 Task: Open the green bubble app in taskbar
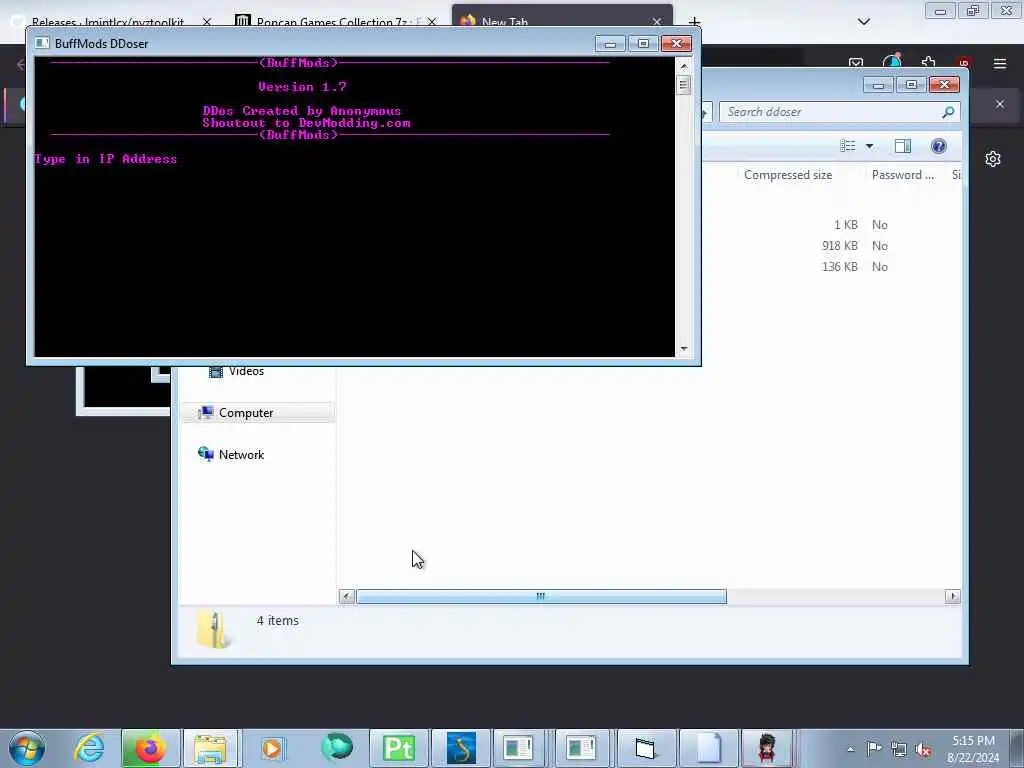336,748
